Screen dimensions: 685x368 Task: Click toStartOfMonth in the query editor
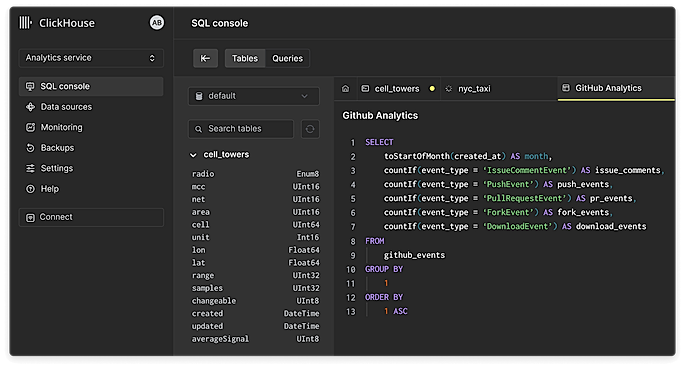[x=417, y=156]
